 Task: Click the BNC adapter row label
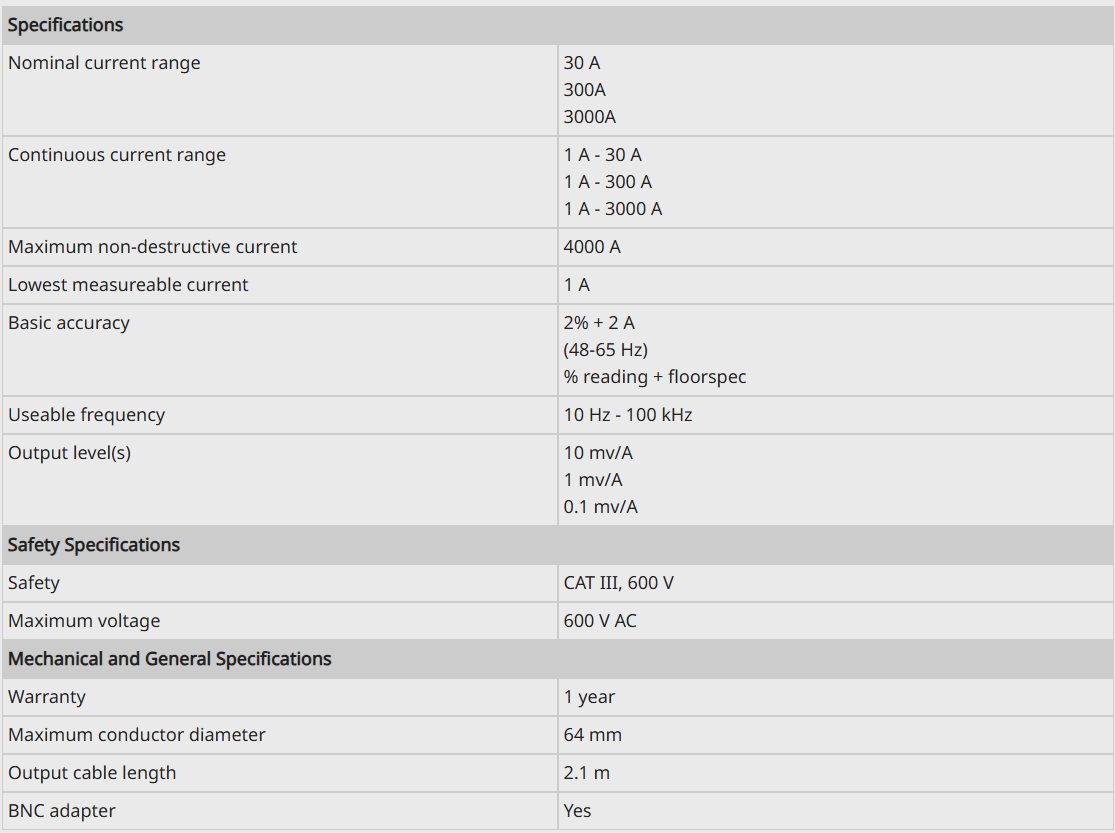click(61, 811)
